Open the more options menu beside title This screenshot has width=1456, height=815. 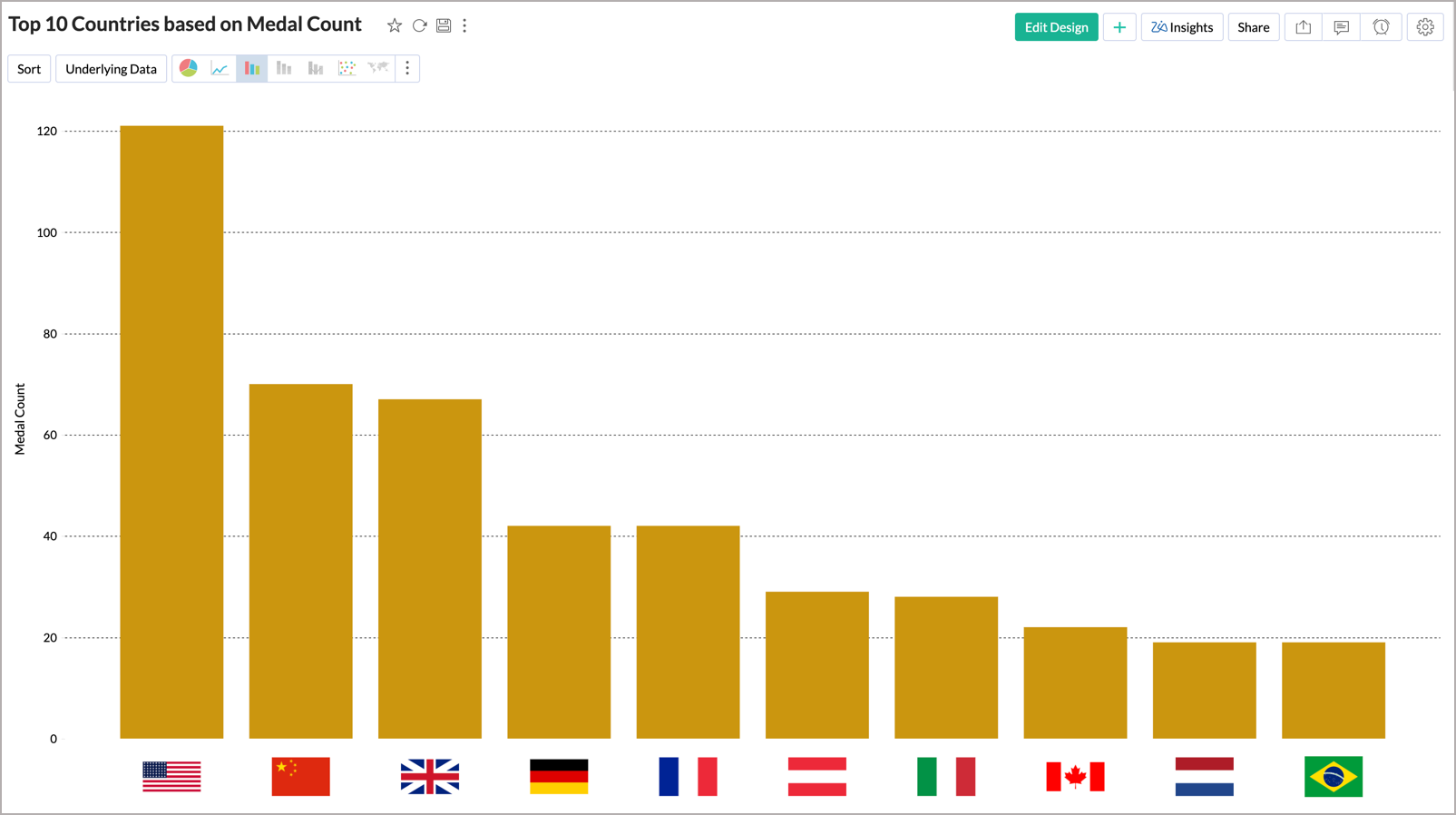click(464, 26)
